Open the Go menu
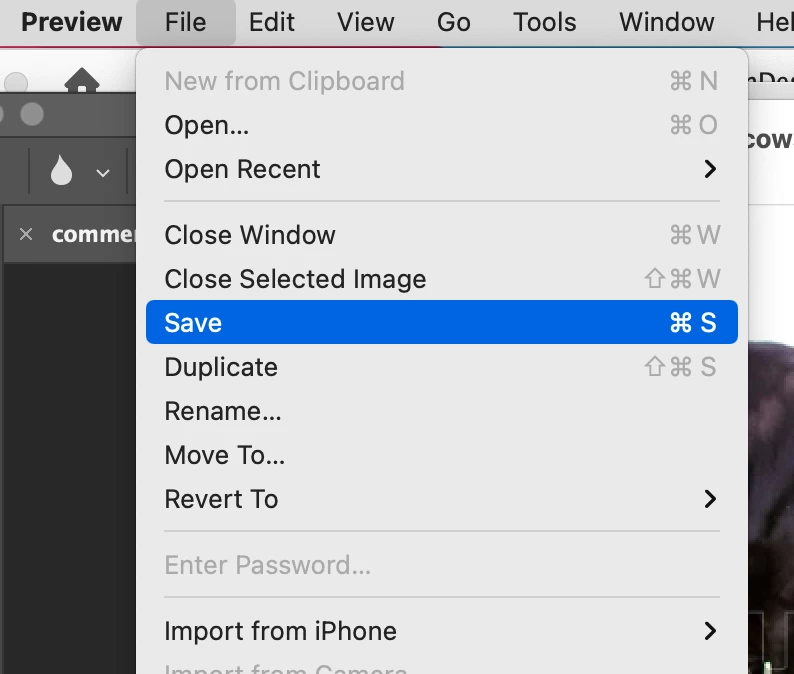Viewport: 794px width, 674px height. click(x=453, y=22)
